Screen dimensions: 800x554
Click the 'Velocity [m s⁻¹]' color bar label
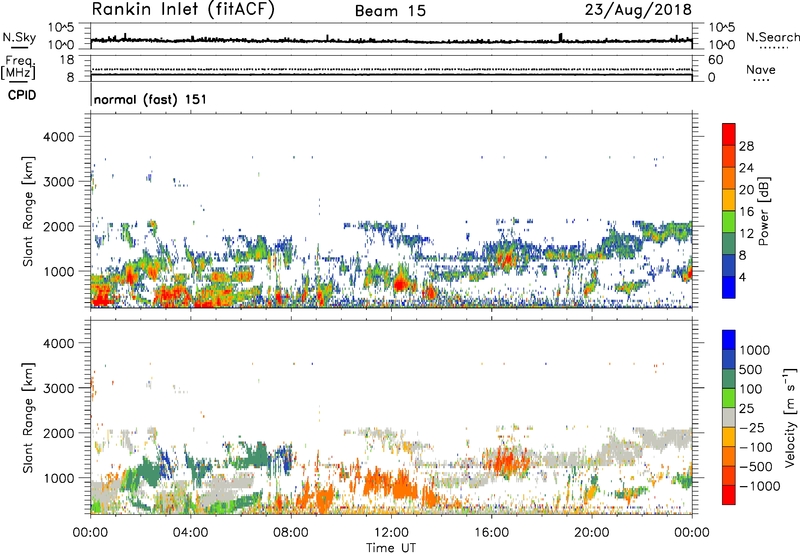pos(791,416)
